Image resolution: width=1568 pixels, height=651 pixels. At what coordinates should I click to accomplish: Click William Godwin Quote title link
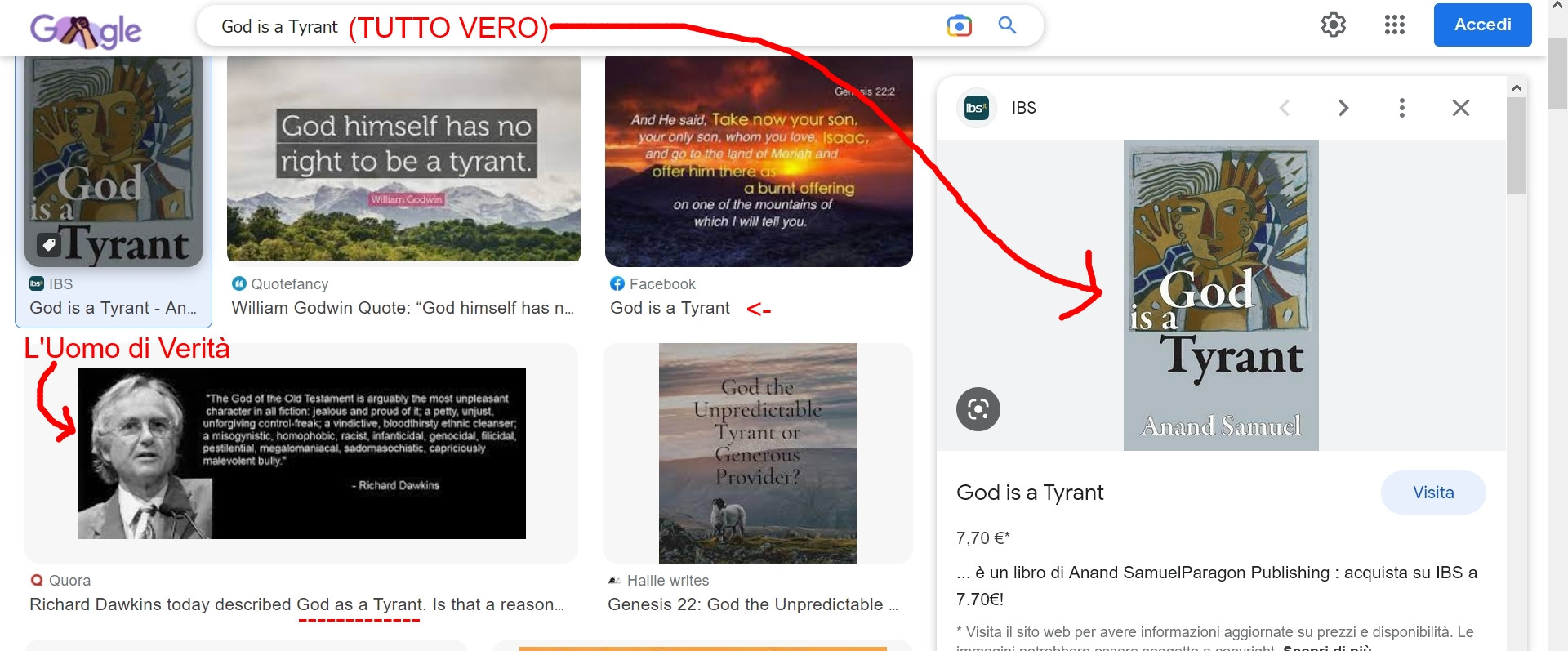pos(403,308)
